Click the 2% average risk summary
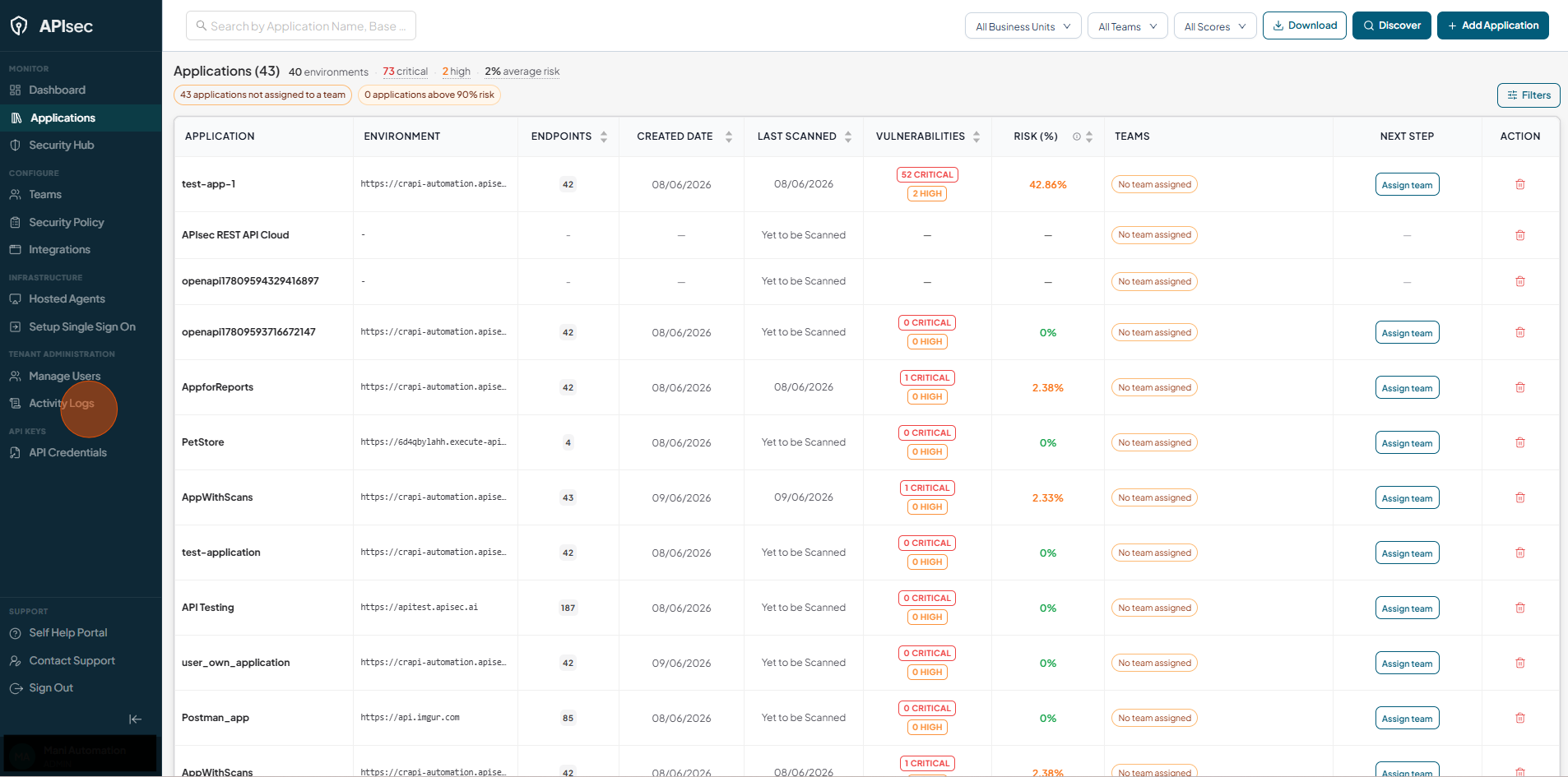1568x777 pixels. [x=522, y=72]
